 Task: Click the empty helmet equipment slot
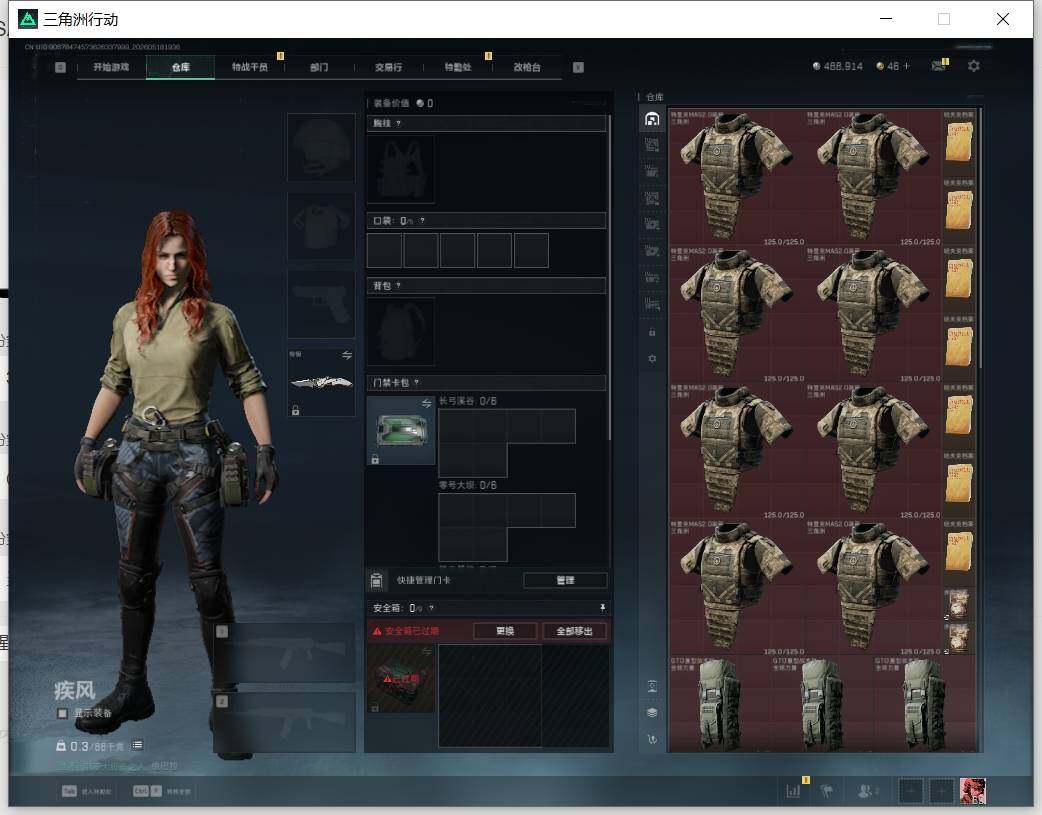(x=321, y=147)
